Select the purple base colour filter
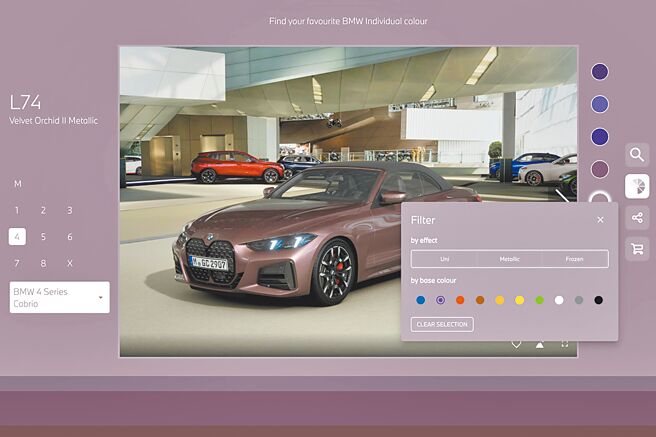The image size is (656, 437). (x=440, y=300)
